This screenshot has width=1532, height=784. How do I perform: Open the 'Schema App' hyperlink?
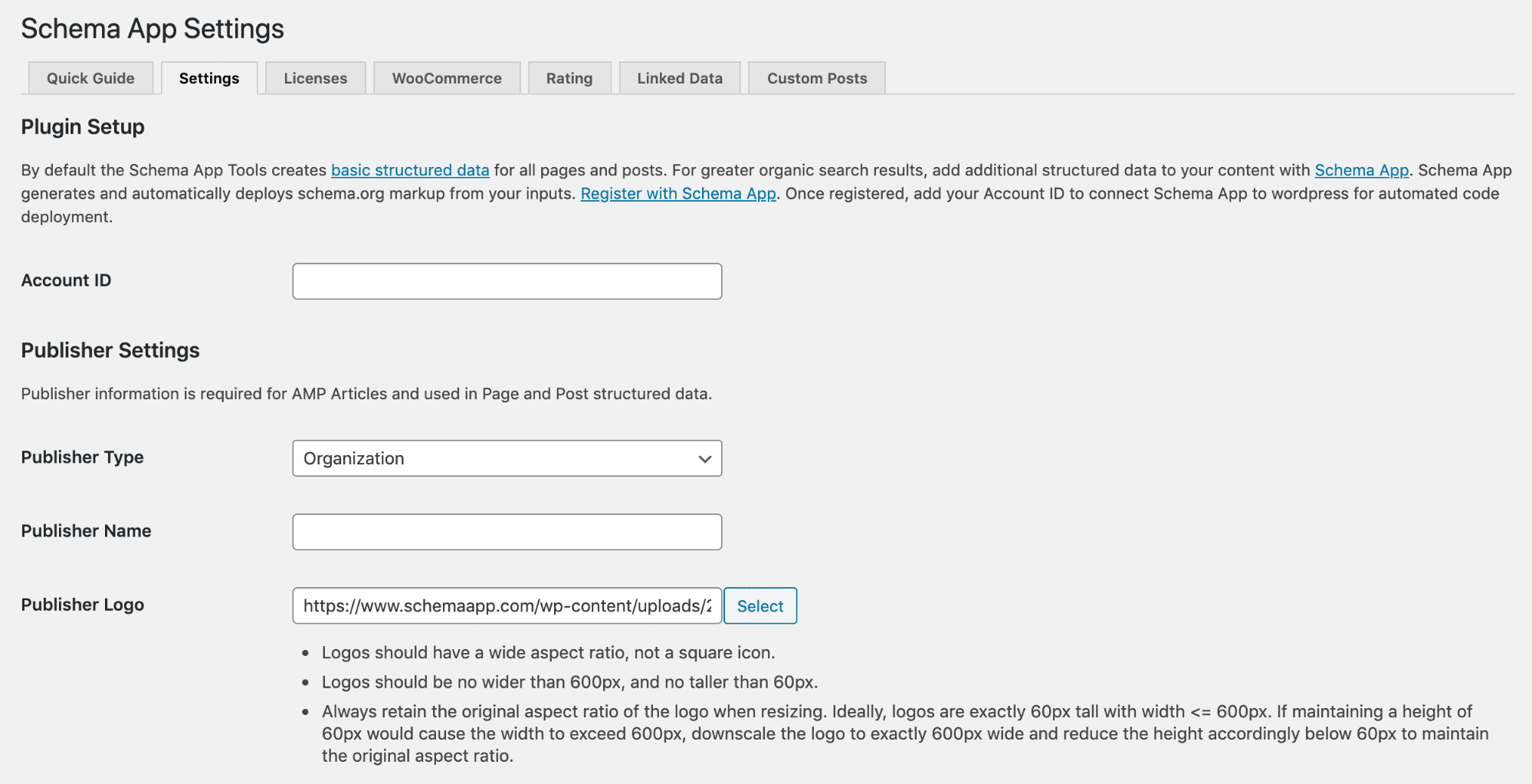pos(1361,170)
